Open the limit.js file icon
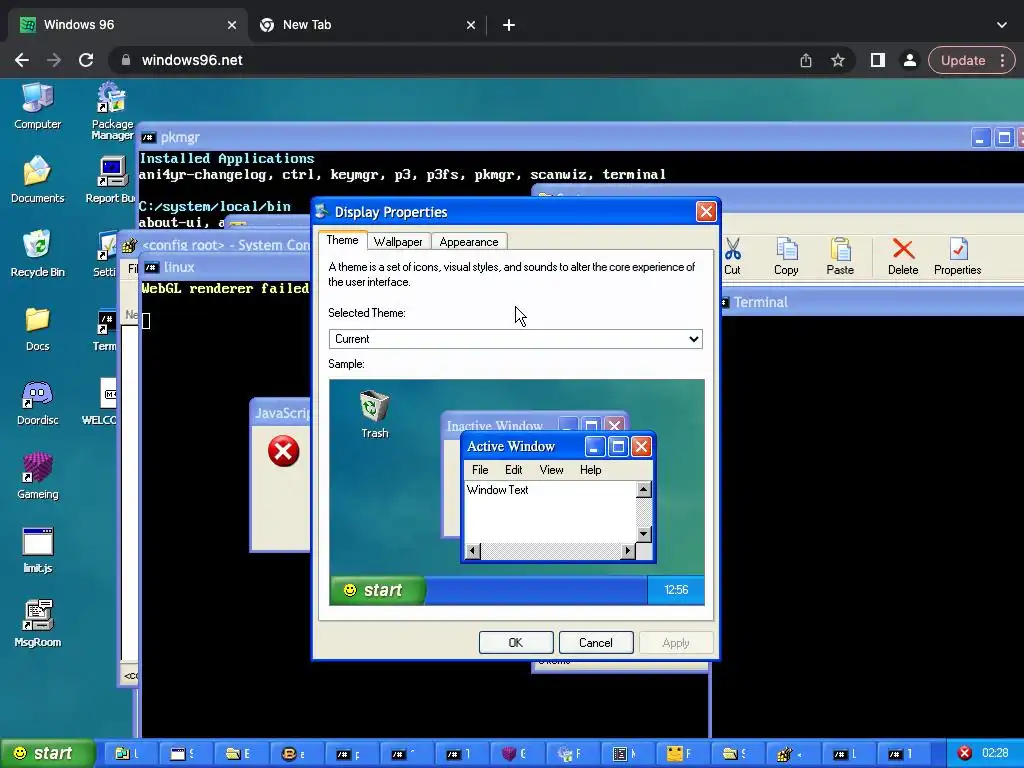1024x768 pixels. pyautogui.click(x=37, y=550)
